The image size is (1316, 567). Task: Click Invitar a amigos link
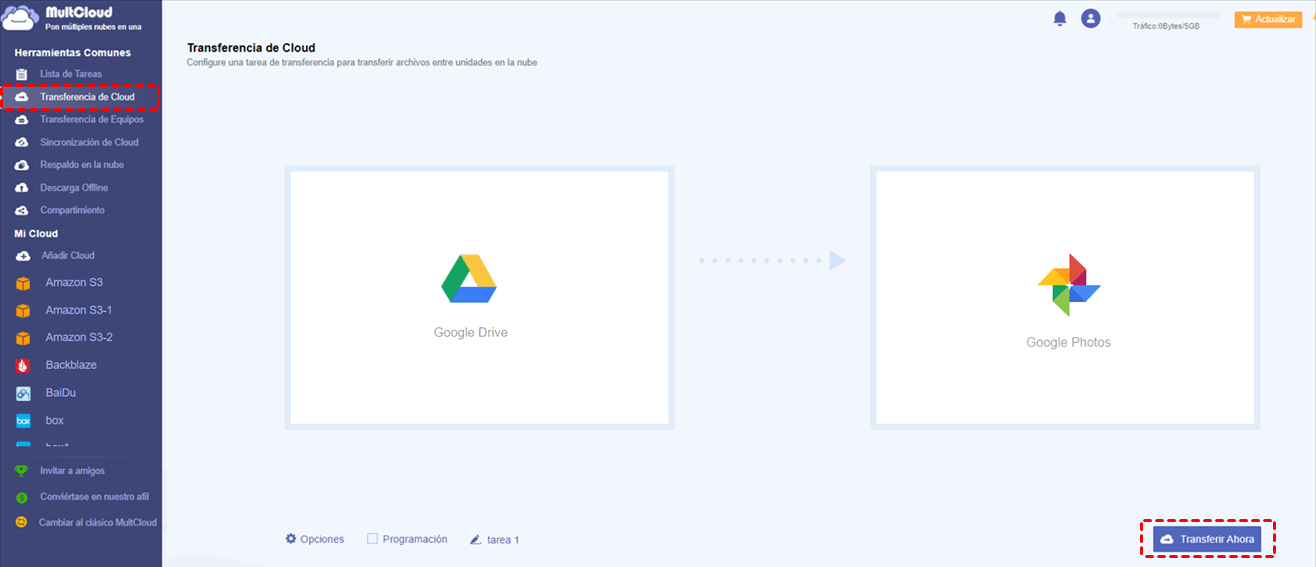click(72, 471)
